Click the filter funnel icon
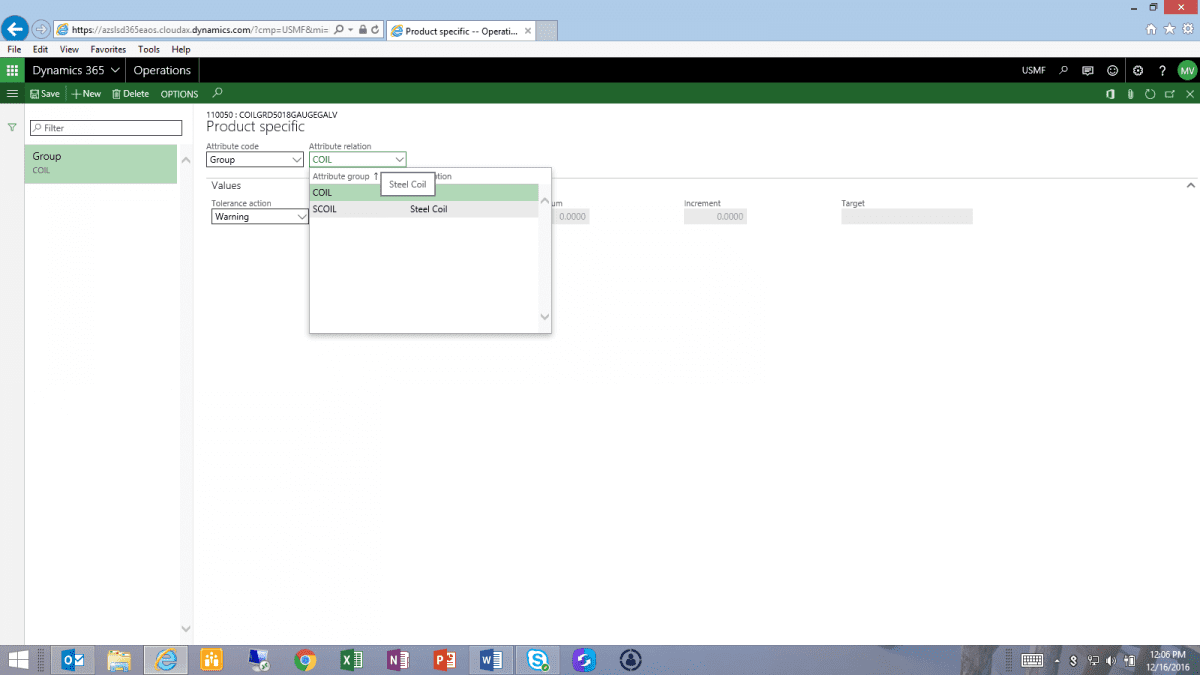This screenshot has width=1200, height=675. [x=12, y=127]
